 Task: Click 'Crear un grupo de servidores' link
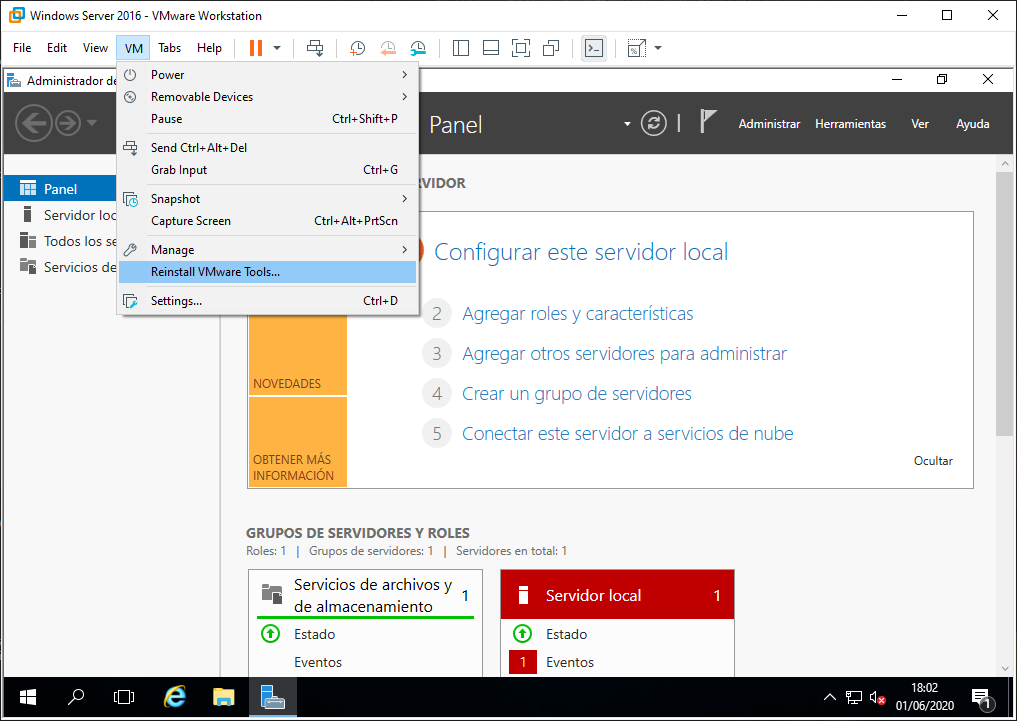(576, 394)
